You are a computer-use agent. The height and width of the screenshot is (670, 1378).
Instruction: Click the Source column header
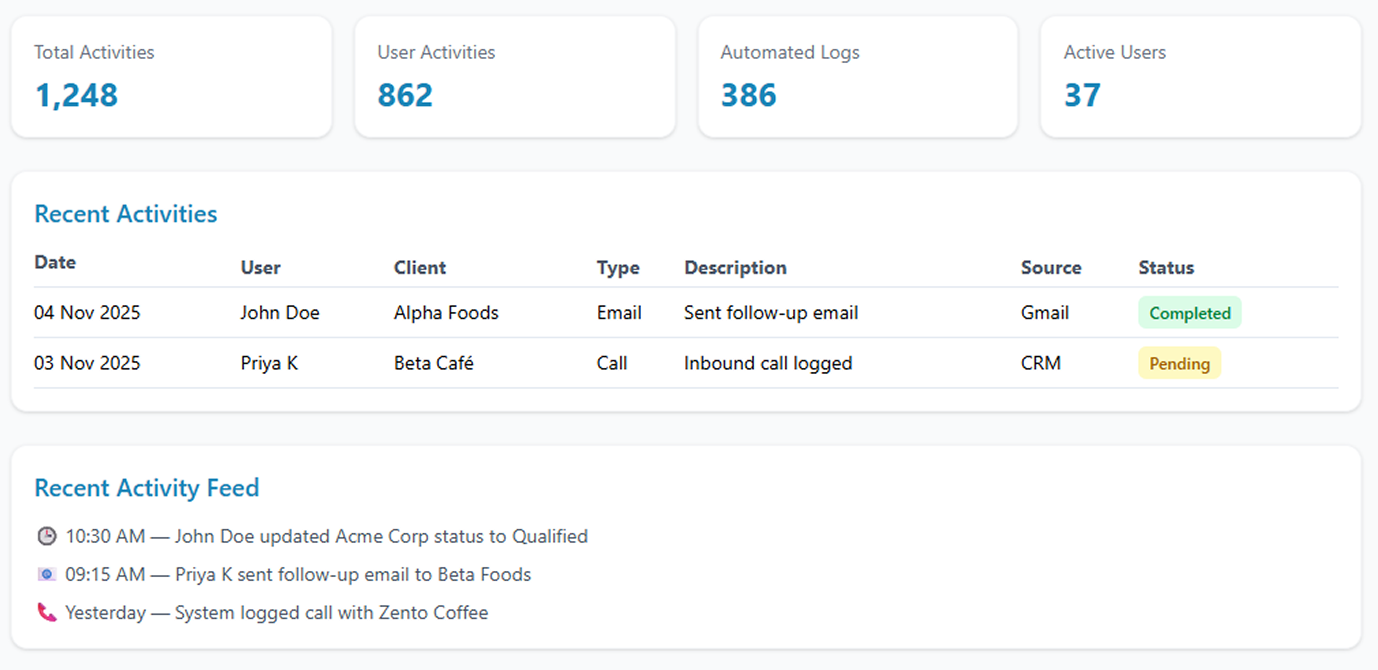coord(1051,268)
